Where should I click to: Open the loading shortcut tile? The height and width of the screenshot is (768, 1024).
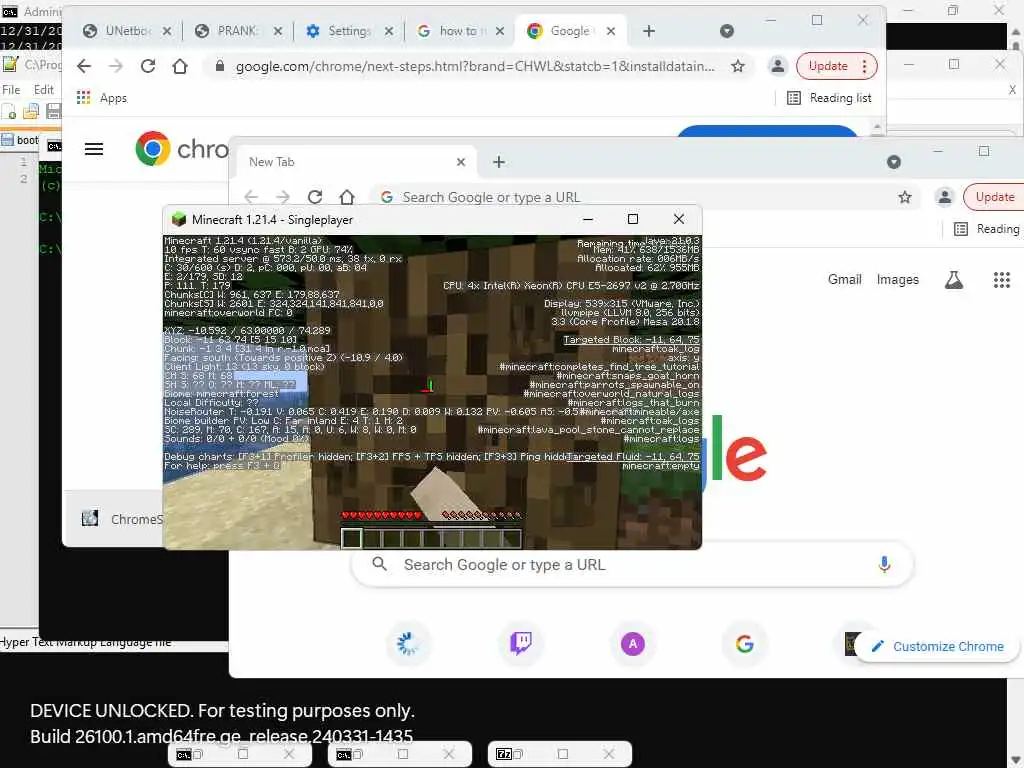408,644
